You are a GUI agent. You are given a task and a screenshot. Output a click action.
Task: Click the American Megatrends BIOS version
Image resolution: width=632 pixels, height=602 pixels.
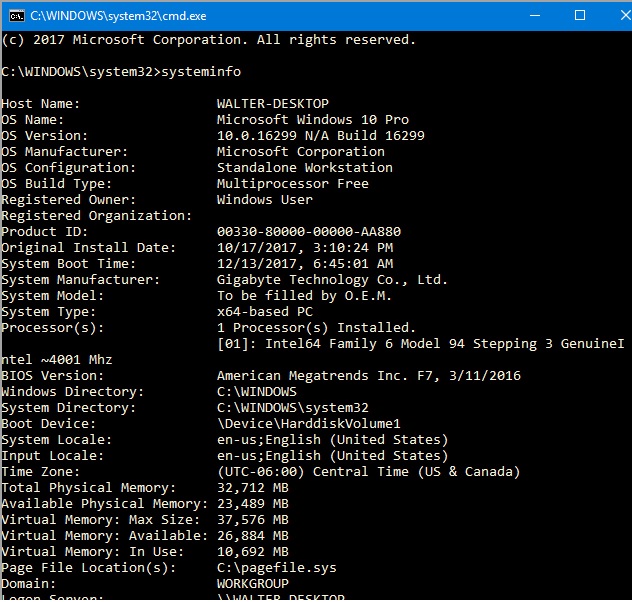368,376
